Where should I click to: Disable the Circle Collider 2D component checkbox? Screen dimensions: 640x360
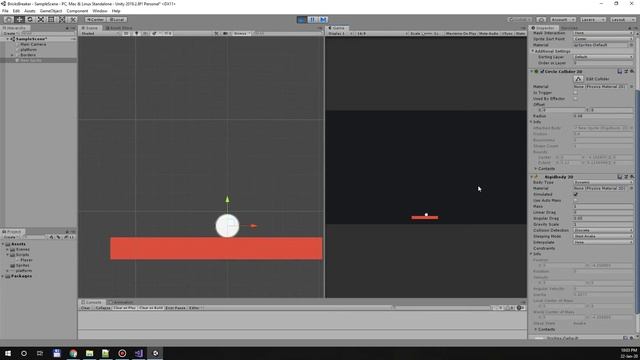[x=542, y=71]
